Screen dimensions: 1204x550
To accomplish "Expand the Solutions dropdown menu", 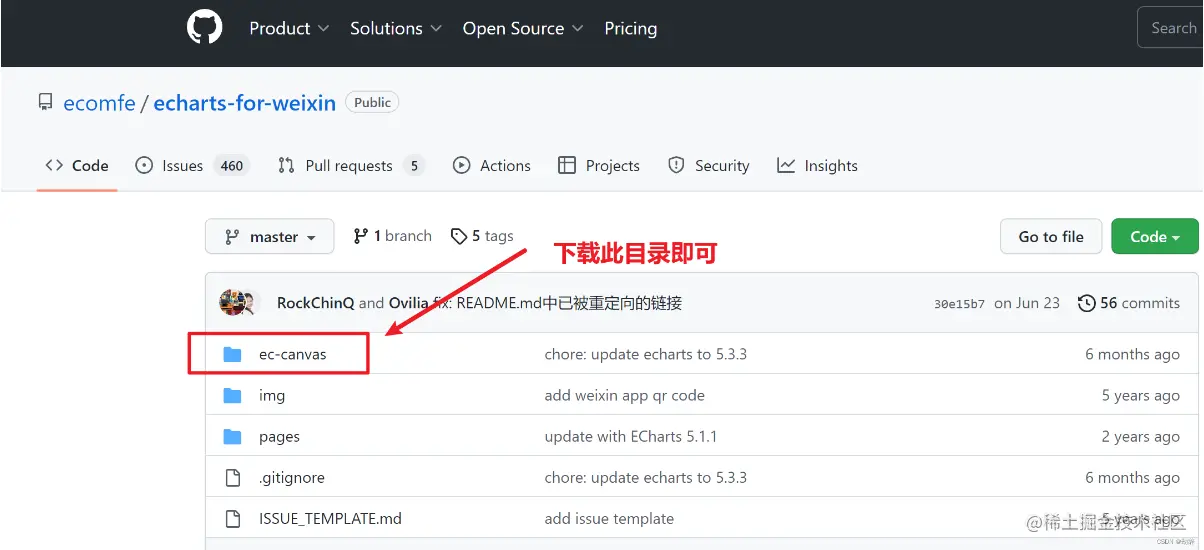I will point(396,29).
